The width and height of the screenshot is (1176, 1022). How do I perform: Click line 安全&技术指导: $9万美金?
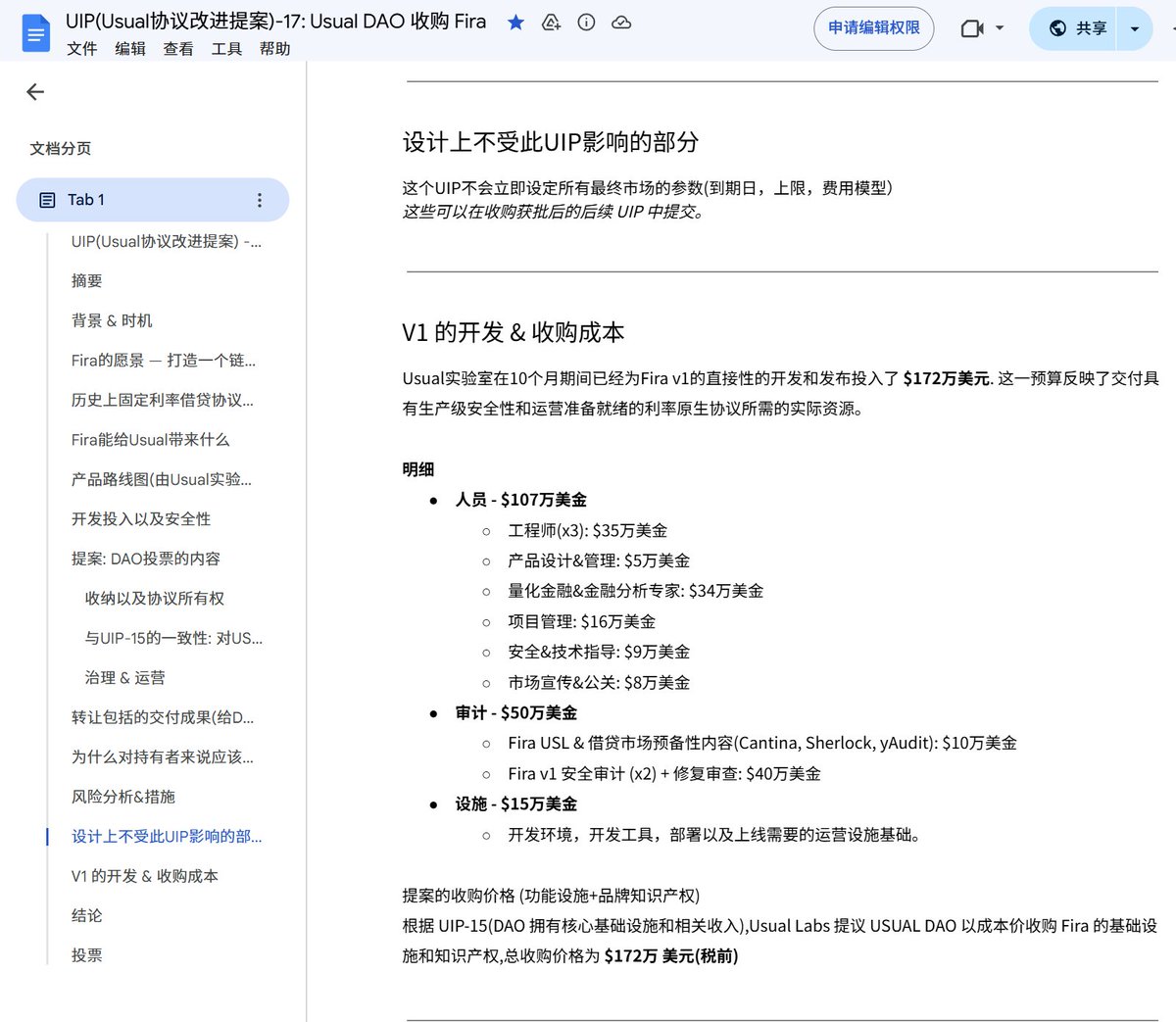point(599,652)
